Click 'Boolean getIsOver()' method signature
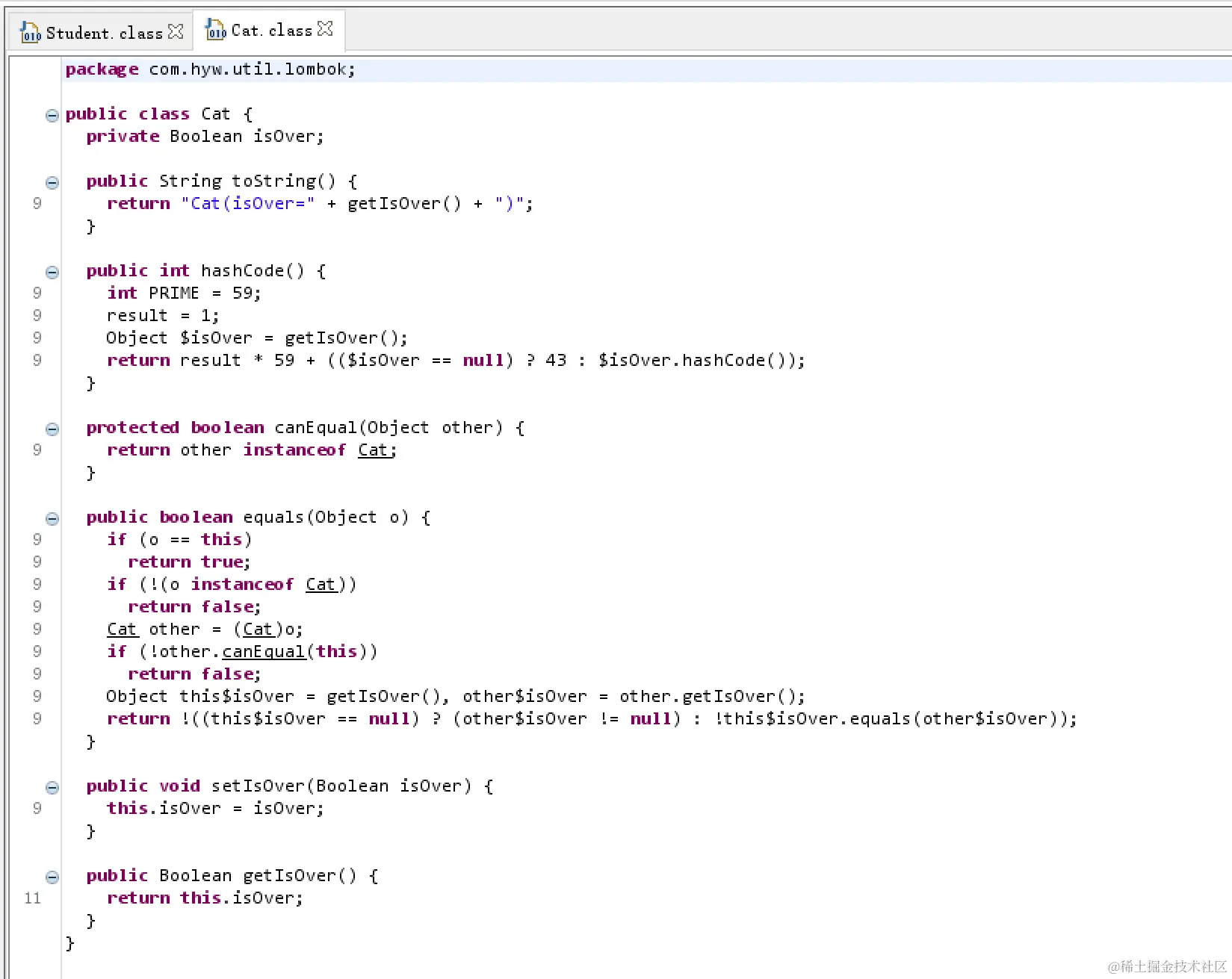 point(258,876)
